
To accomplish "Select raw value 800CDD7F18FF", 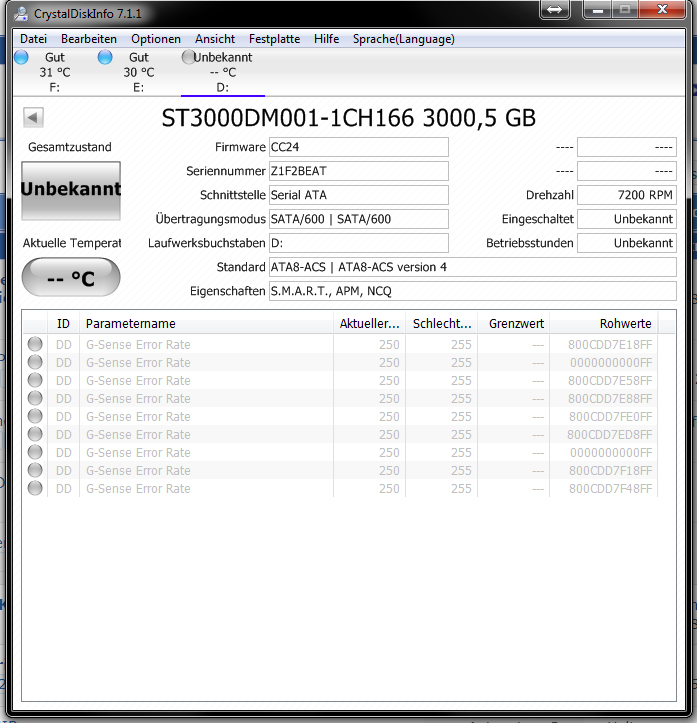I will click(610, 471).
